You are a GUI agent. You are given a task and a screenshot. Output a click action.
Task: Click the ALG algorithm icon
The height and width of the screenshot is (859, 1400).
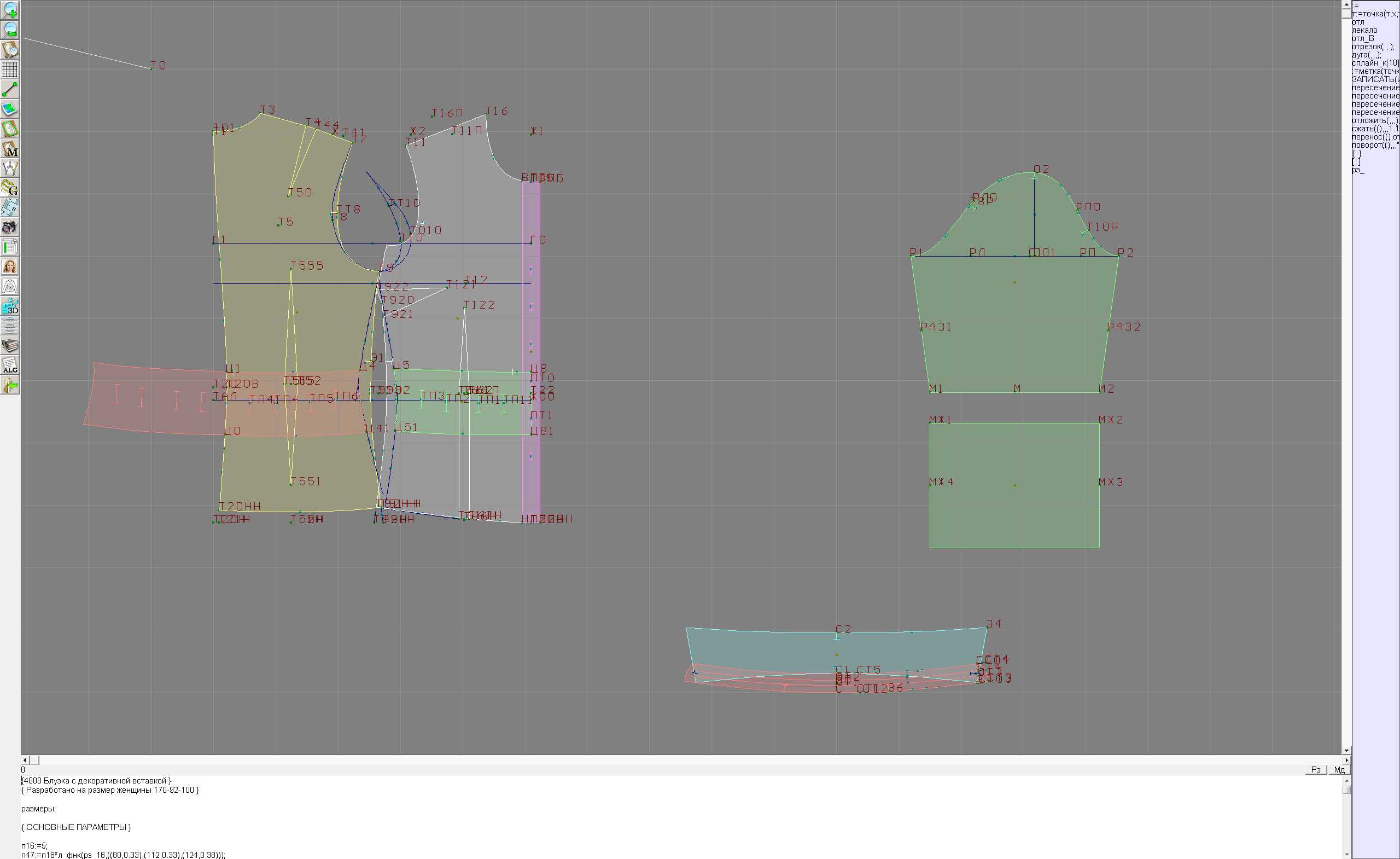[10, 365]
